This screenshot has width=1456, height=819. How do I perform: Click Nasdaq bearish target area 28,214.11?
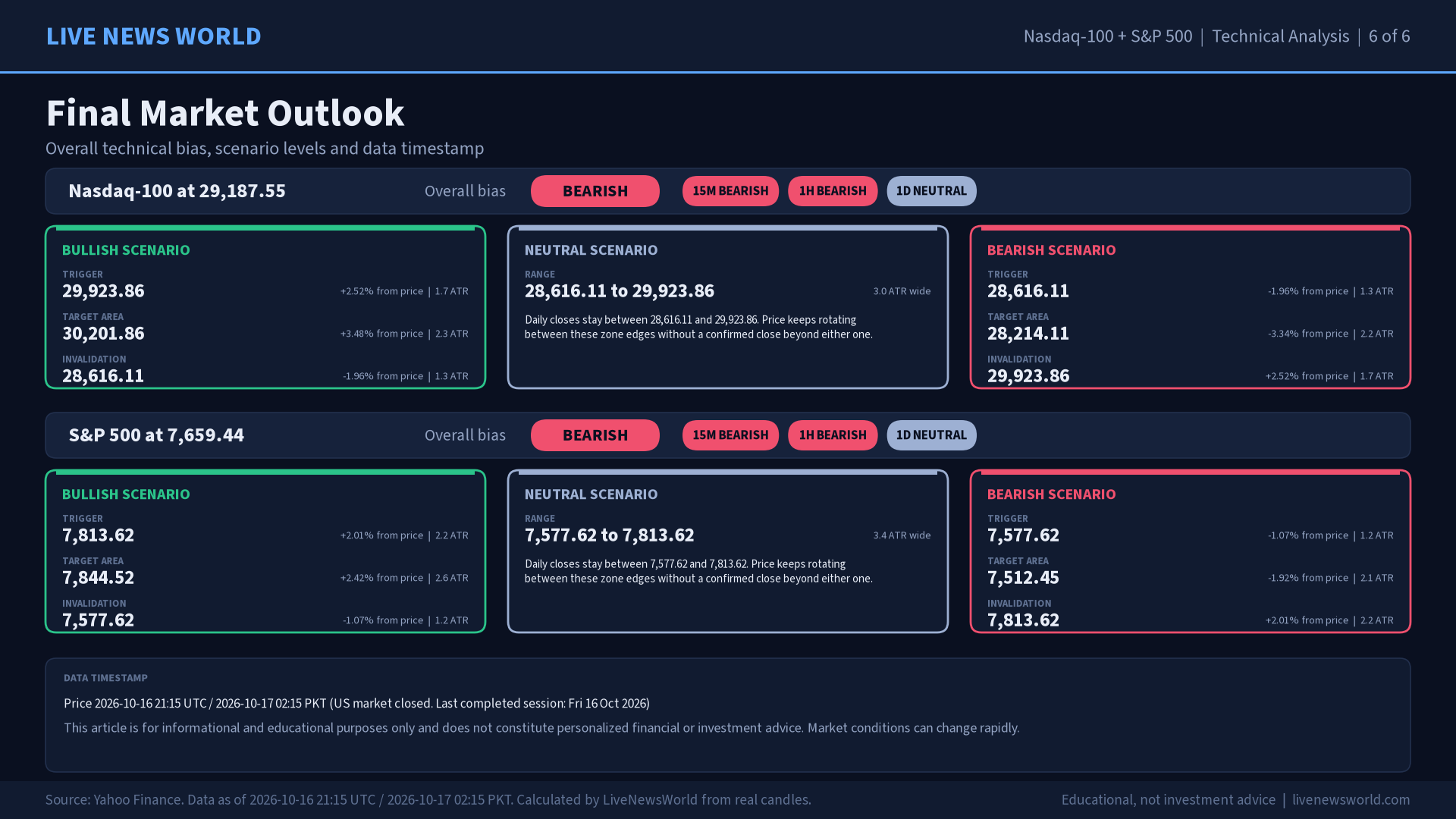coord(1028,334)
